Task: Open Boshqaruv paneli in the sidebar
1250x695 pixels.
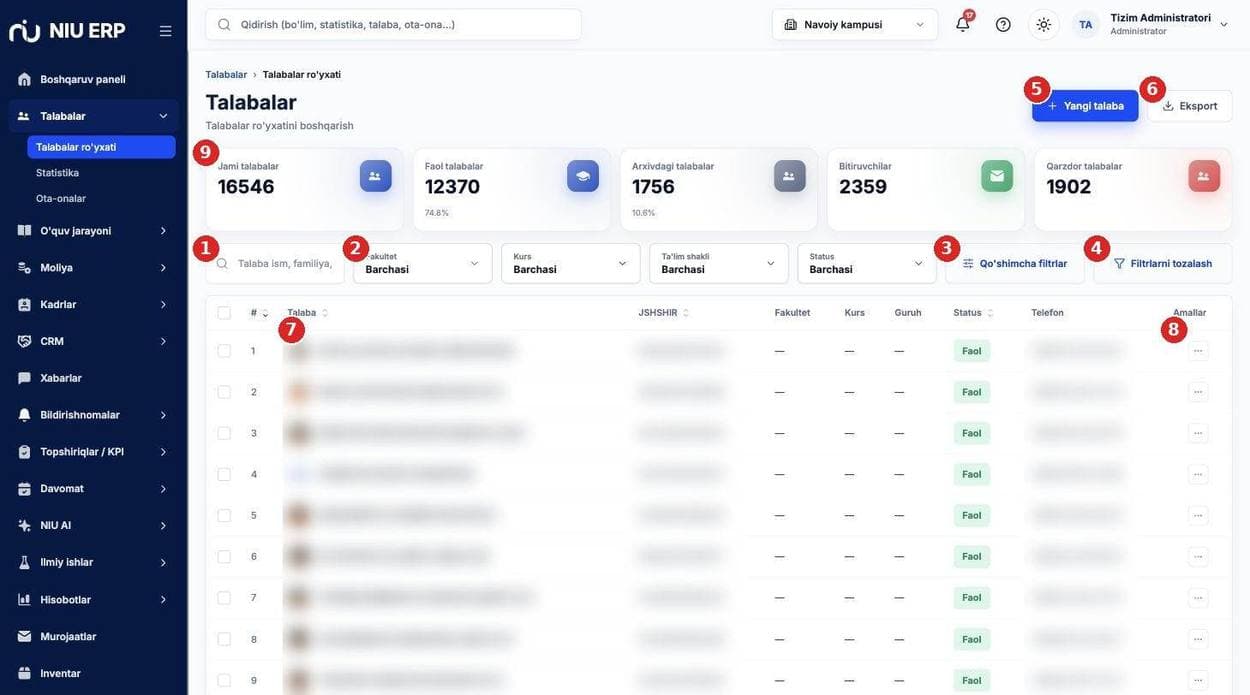Action: [x=94, y=79]
